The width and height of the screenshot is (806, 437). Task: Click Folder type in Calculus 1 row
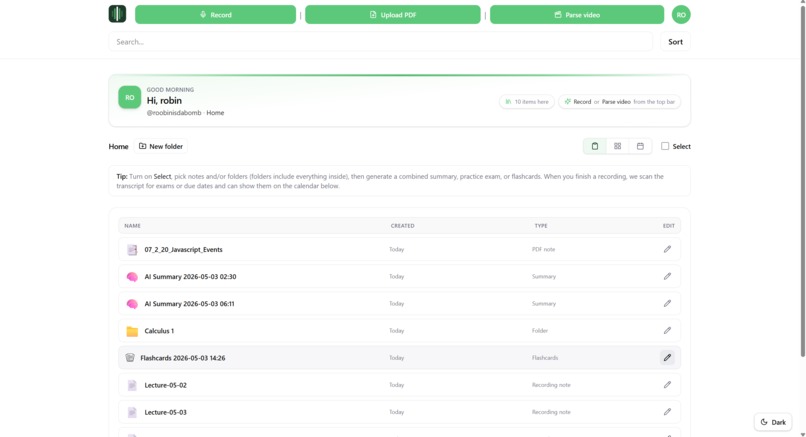click(540, 331)
